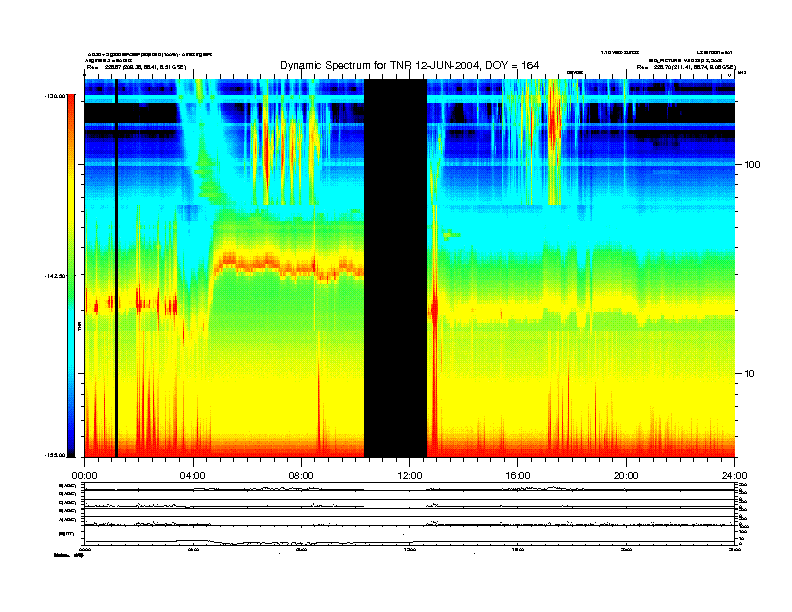Click the 08:00 time axis label
This screenshot has width=792, height=612.
tap(301, 476)
